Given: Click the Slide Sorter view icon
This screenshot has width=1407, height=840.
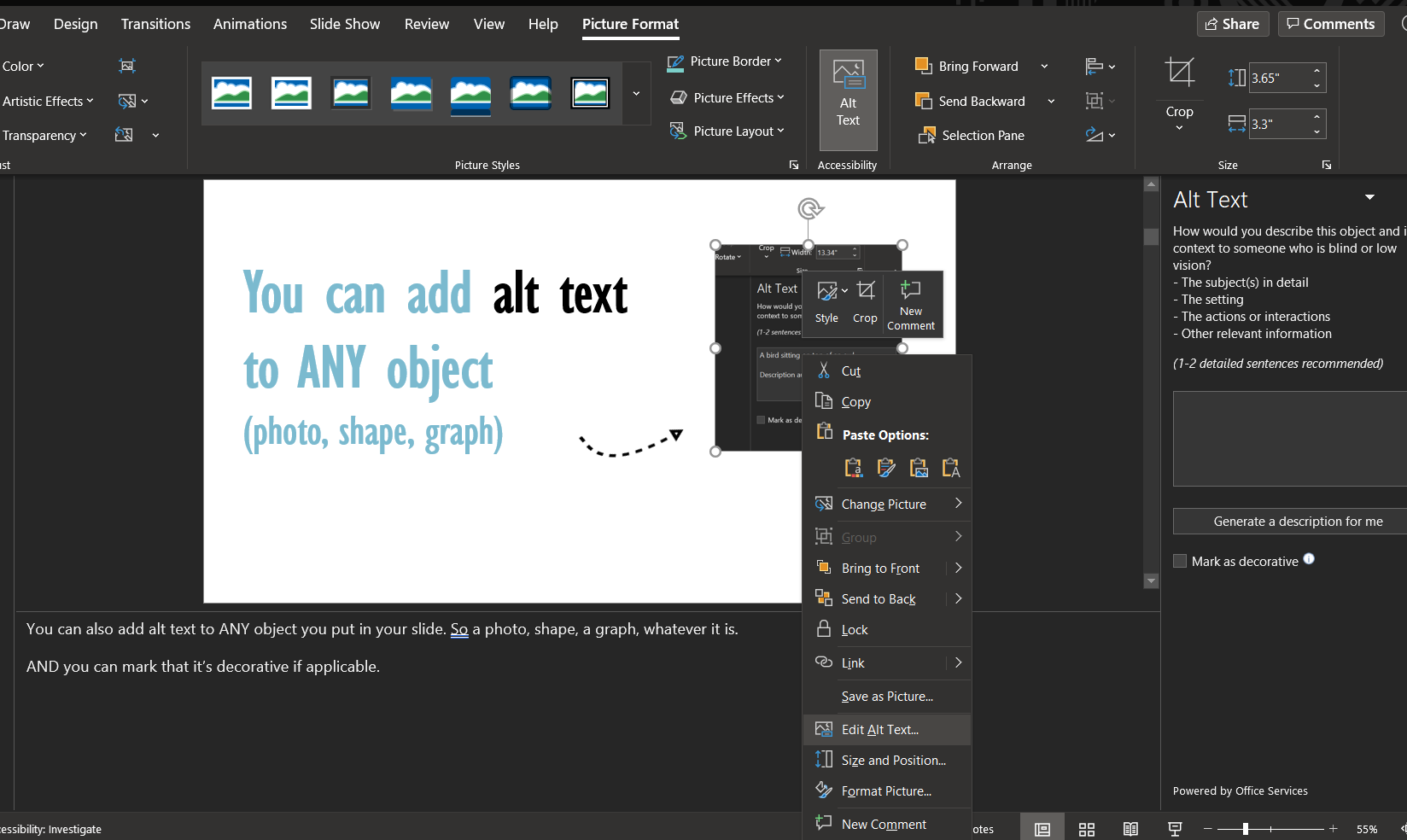Looking at the screenshot, I should [1087, 829].
